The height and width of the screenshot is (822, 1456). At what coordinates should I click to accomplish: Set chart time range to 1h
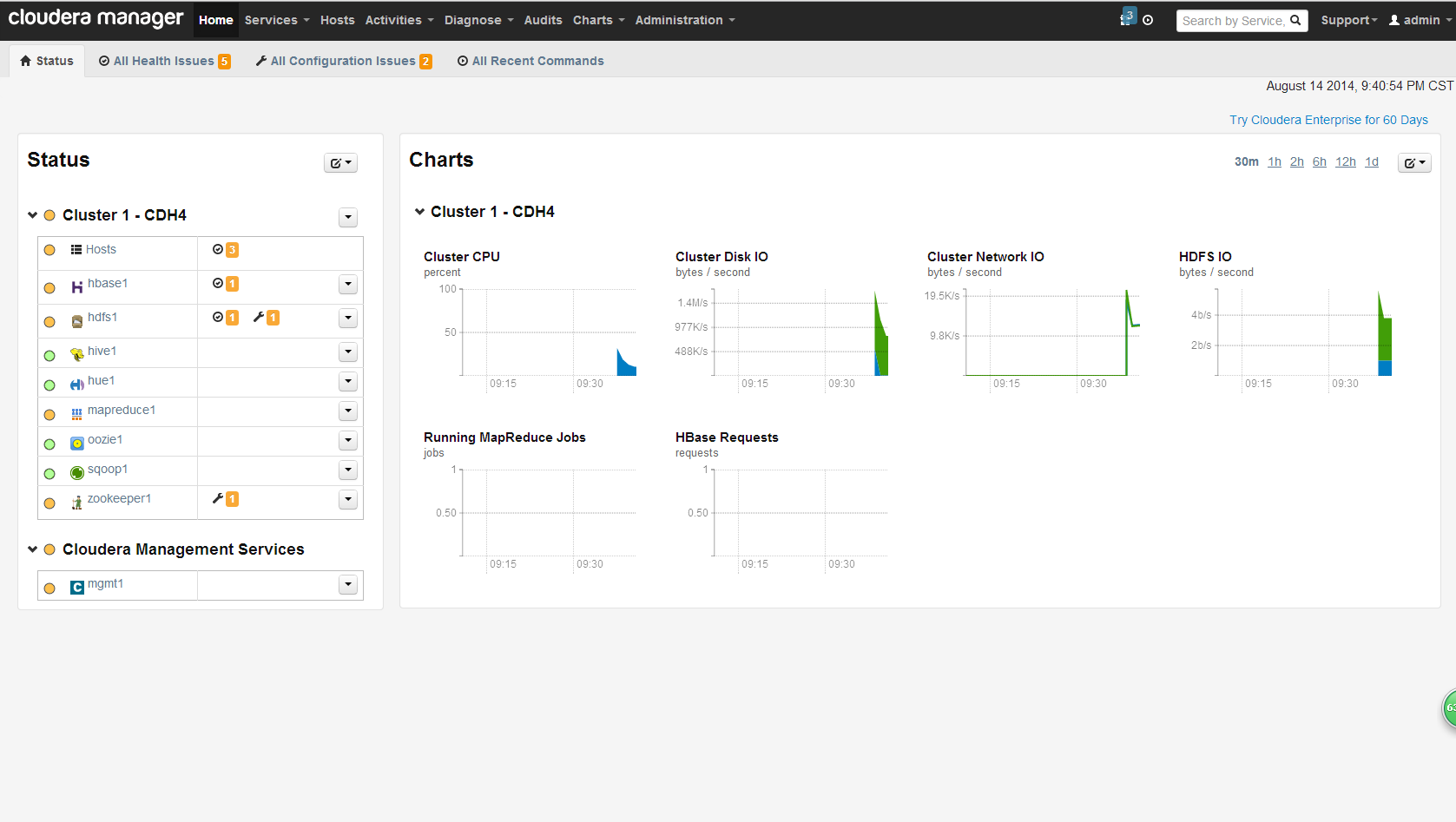tap(1275, 161)
